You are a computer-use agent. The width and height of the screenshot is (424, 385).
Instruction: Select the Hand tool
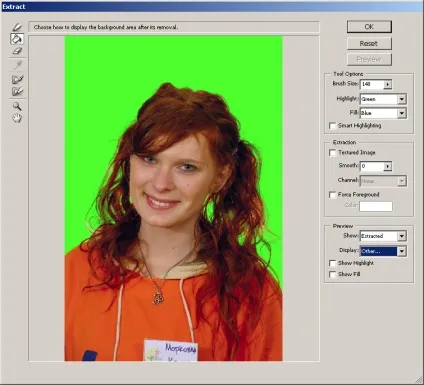click(17, 118)
